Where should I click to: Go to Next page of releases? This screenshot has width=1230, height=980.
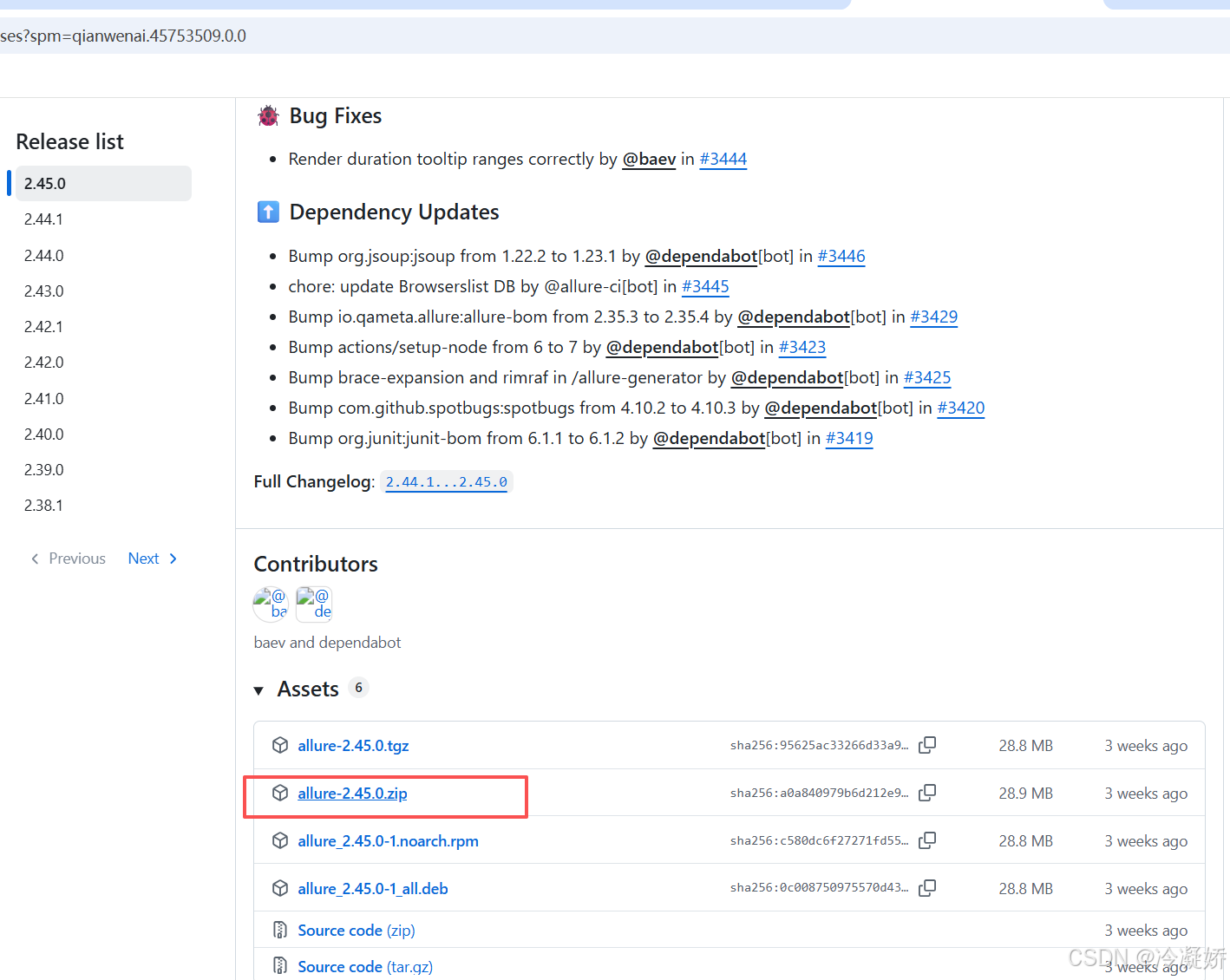tap(153, 559)
